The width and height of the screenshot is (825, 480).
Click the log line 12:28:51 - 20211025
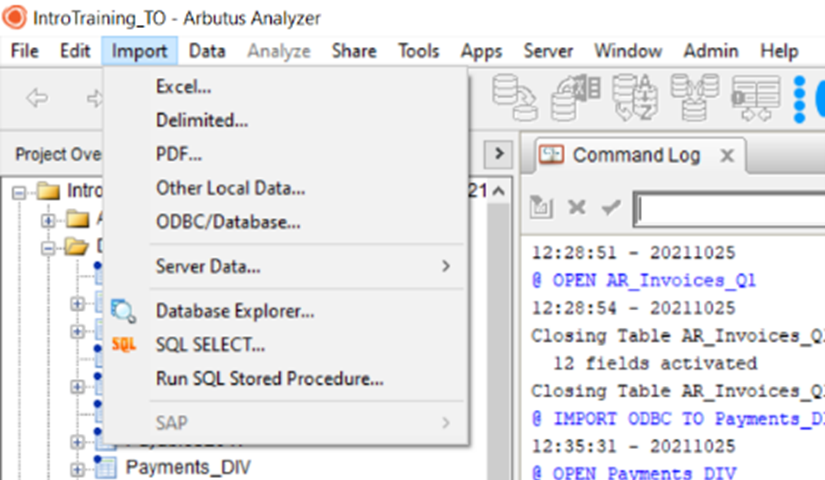[633, 253]
